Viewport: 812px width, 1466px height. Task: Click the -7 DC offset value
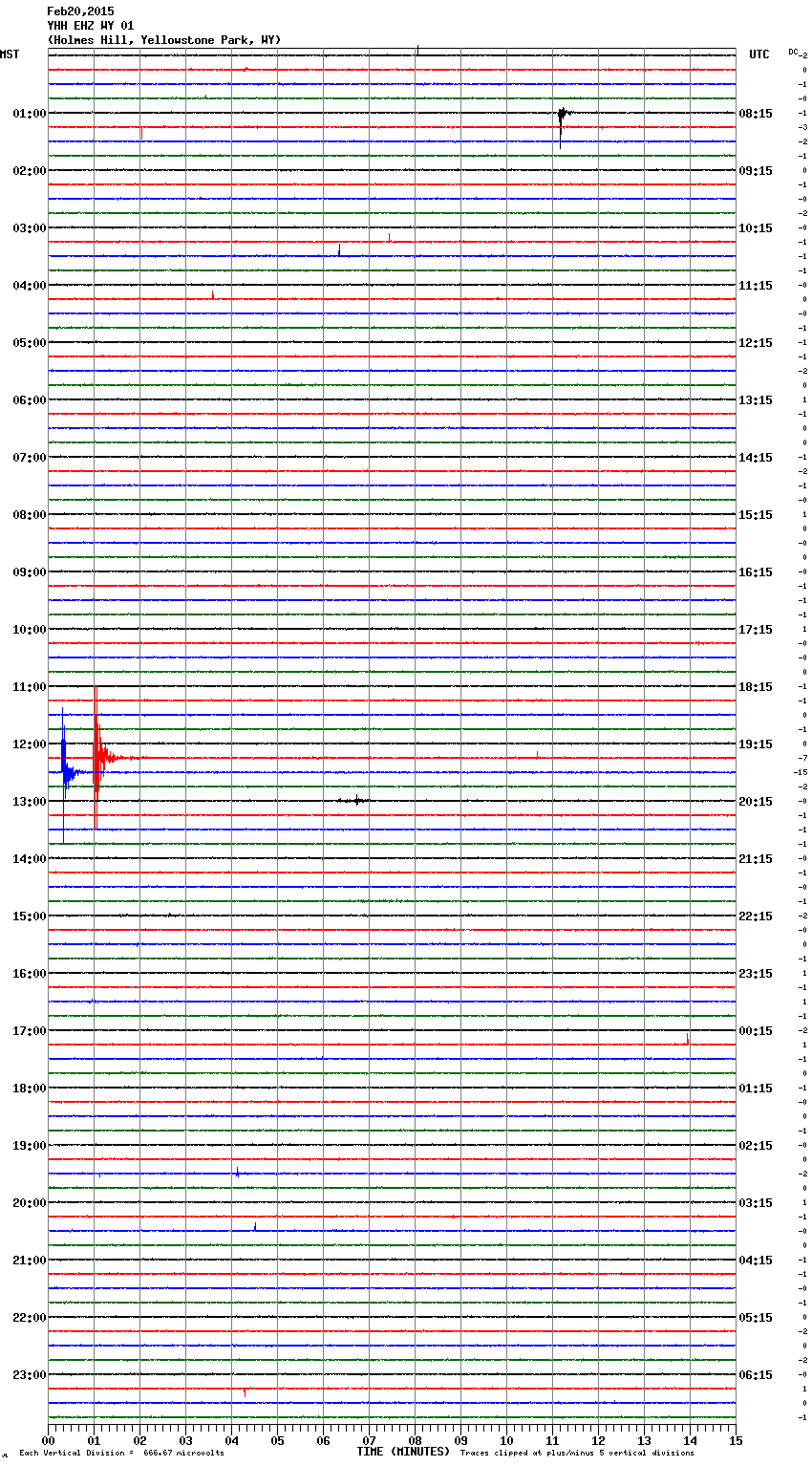click(802, 758)
